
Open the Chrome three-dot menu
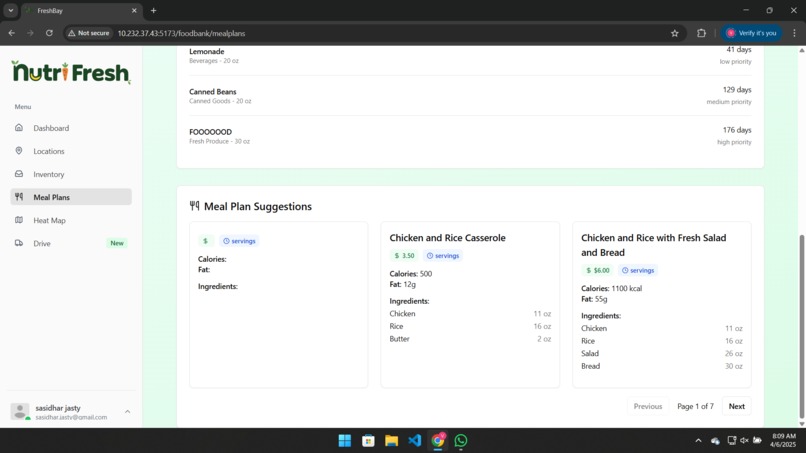point(795,33)
